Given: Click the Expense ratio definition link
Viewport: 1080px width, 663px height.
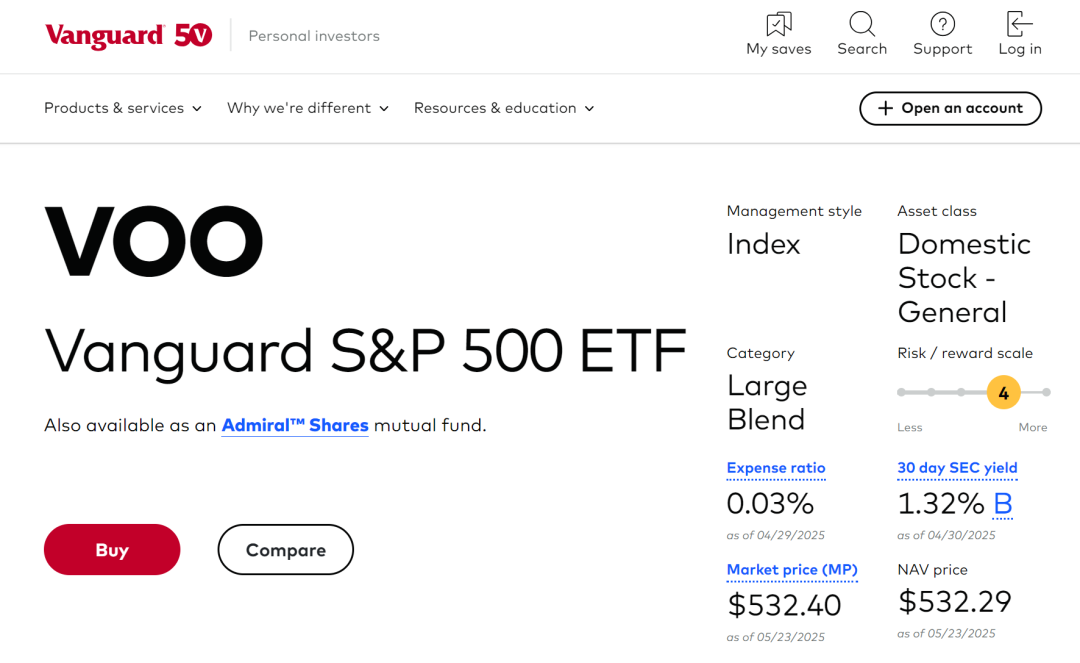Looking at the screenshot, I should coord(776,468).
